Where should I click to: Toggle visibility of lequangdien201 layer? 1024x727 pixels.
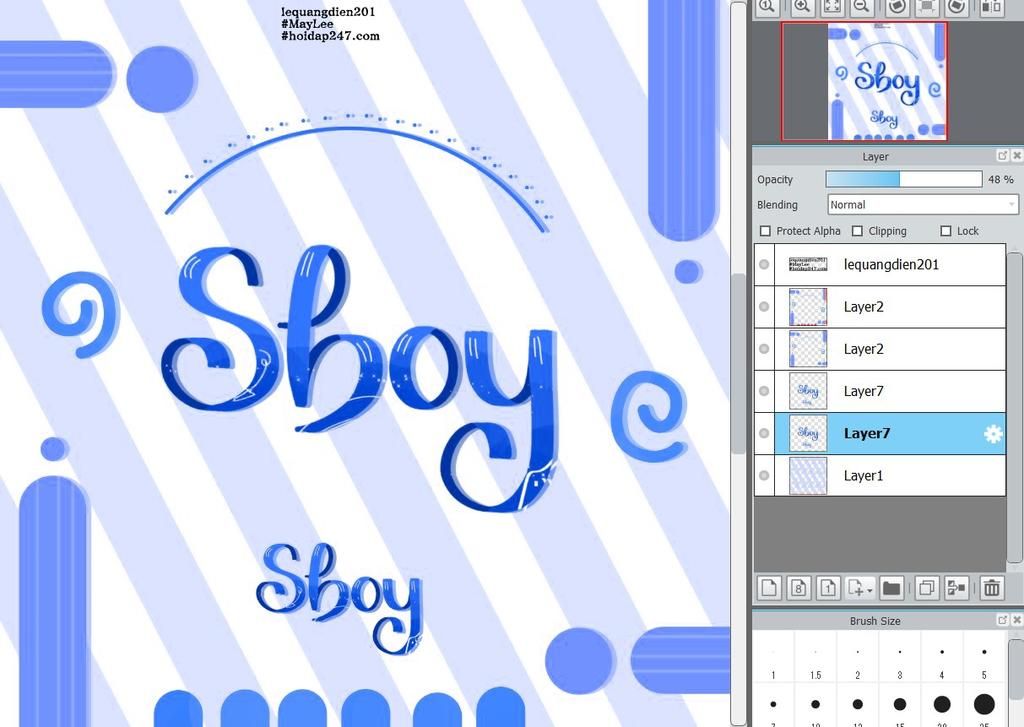pos(764,265)
